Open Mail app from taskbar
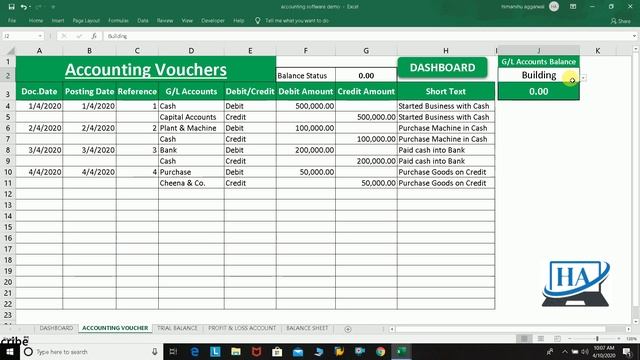The image size is (640, 360). click(x=298, y=351)
